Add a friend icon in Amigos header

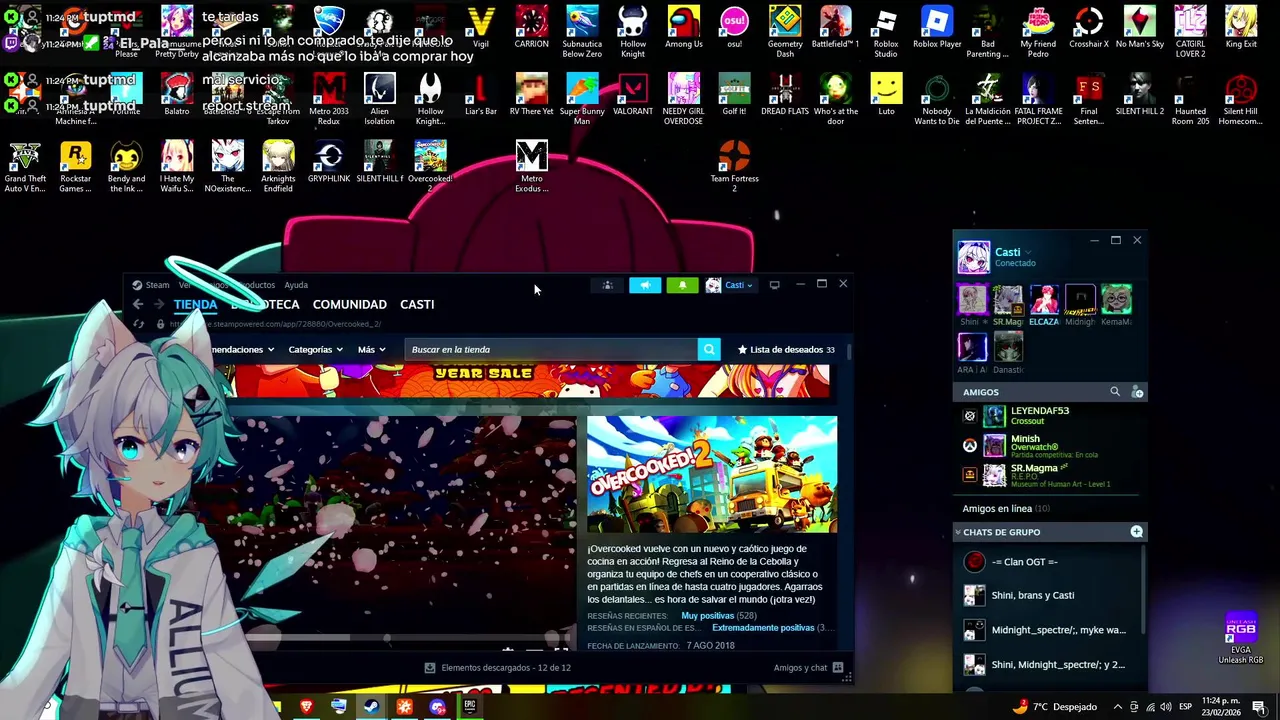(x=1137, y=392)
